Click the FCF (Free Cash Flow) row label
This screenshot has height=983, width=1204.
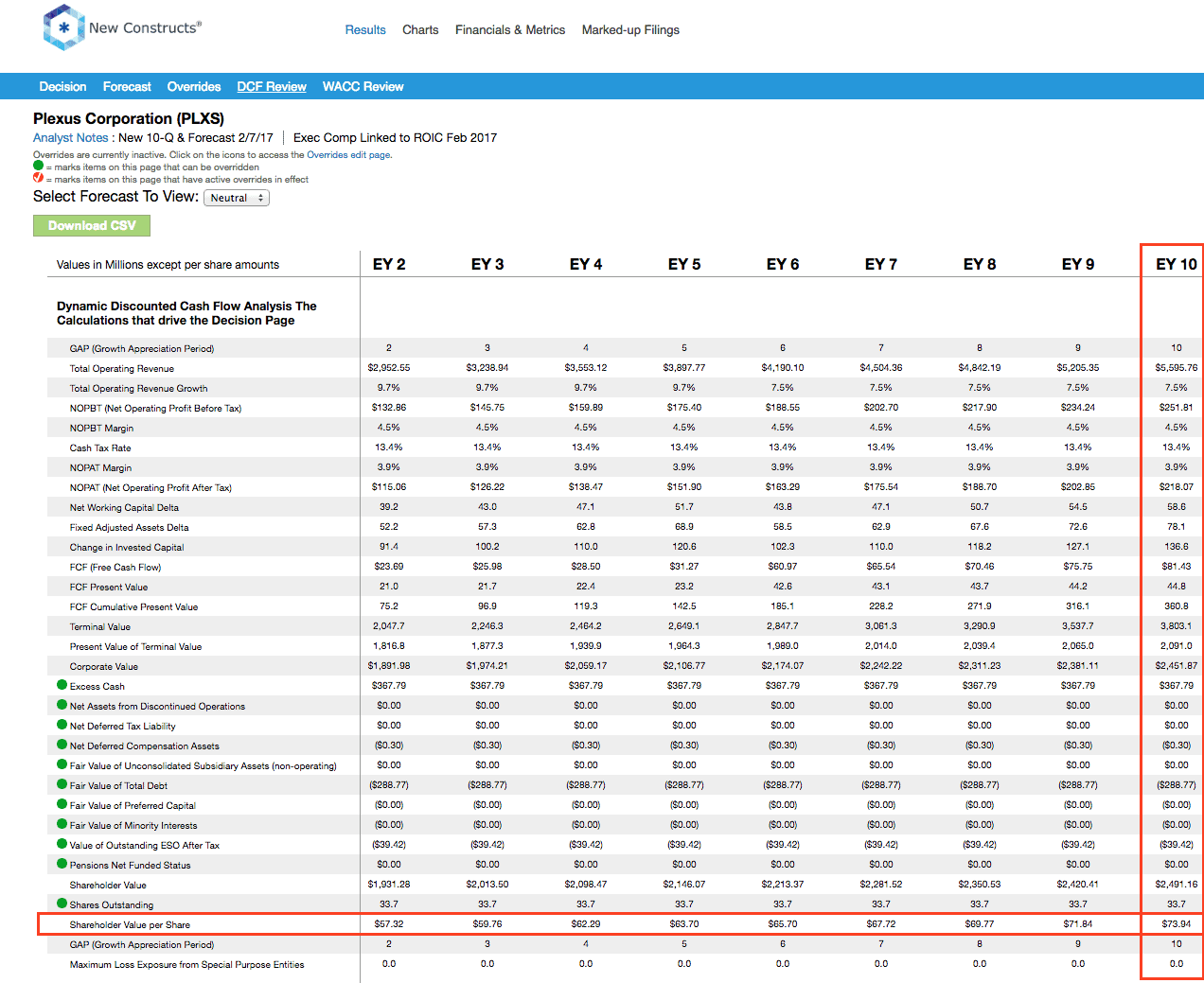(115, 567)
